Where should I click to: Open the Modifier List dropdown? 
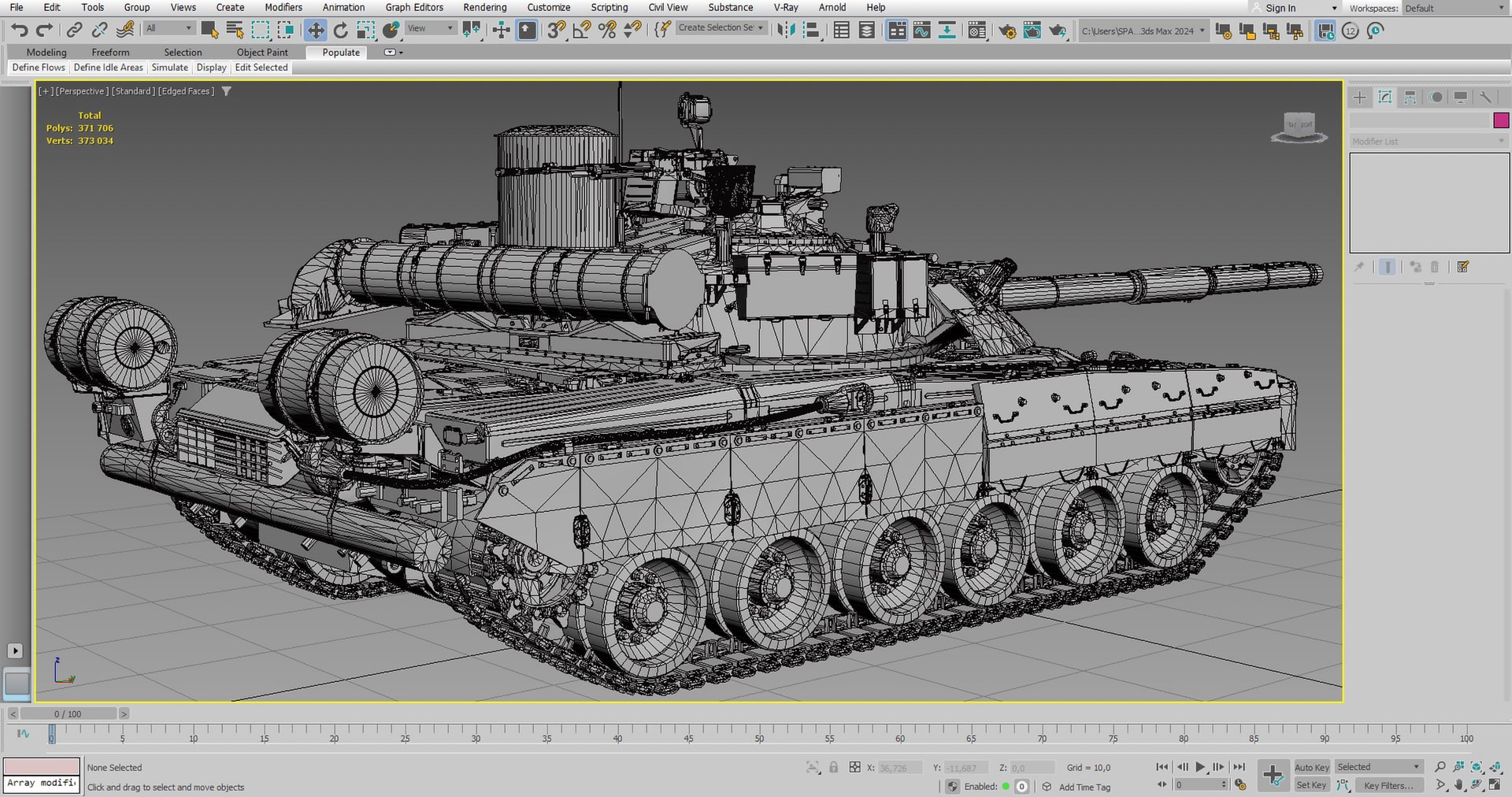click(x=1428, y=141)
